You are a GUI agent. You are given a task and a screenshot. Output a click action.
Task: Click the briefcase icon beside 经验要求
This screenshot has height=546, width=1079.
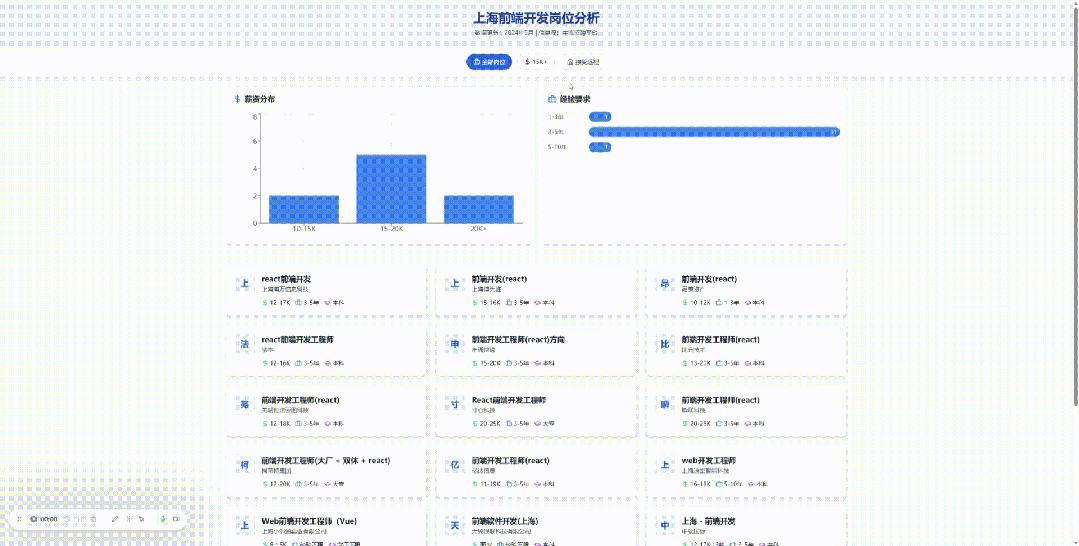tap(552, 99)
